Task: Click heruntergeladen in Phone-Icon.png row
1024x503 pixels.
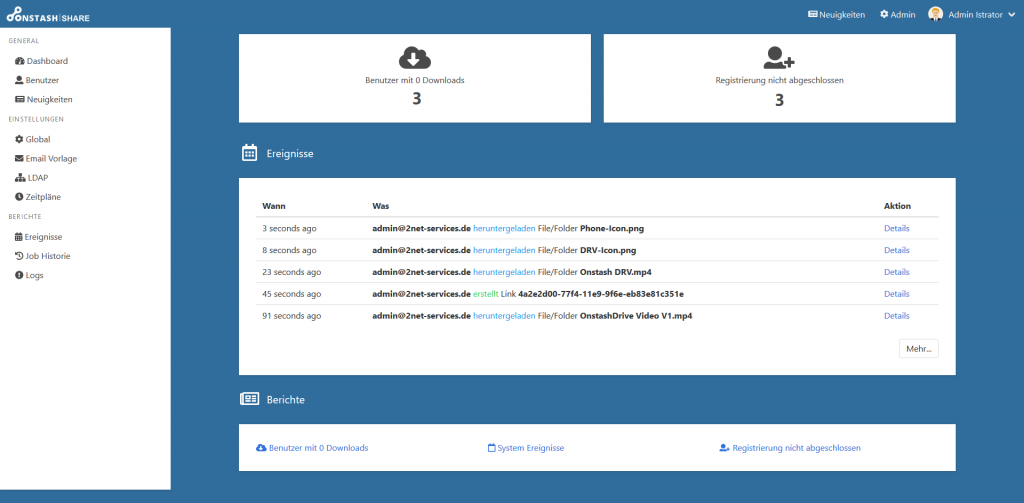Action: (504, 229)
